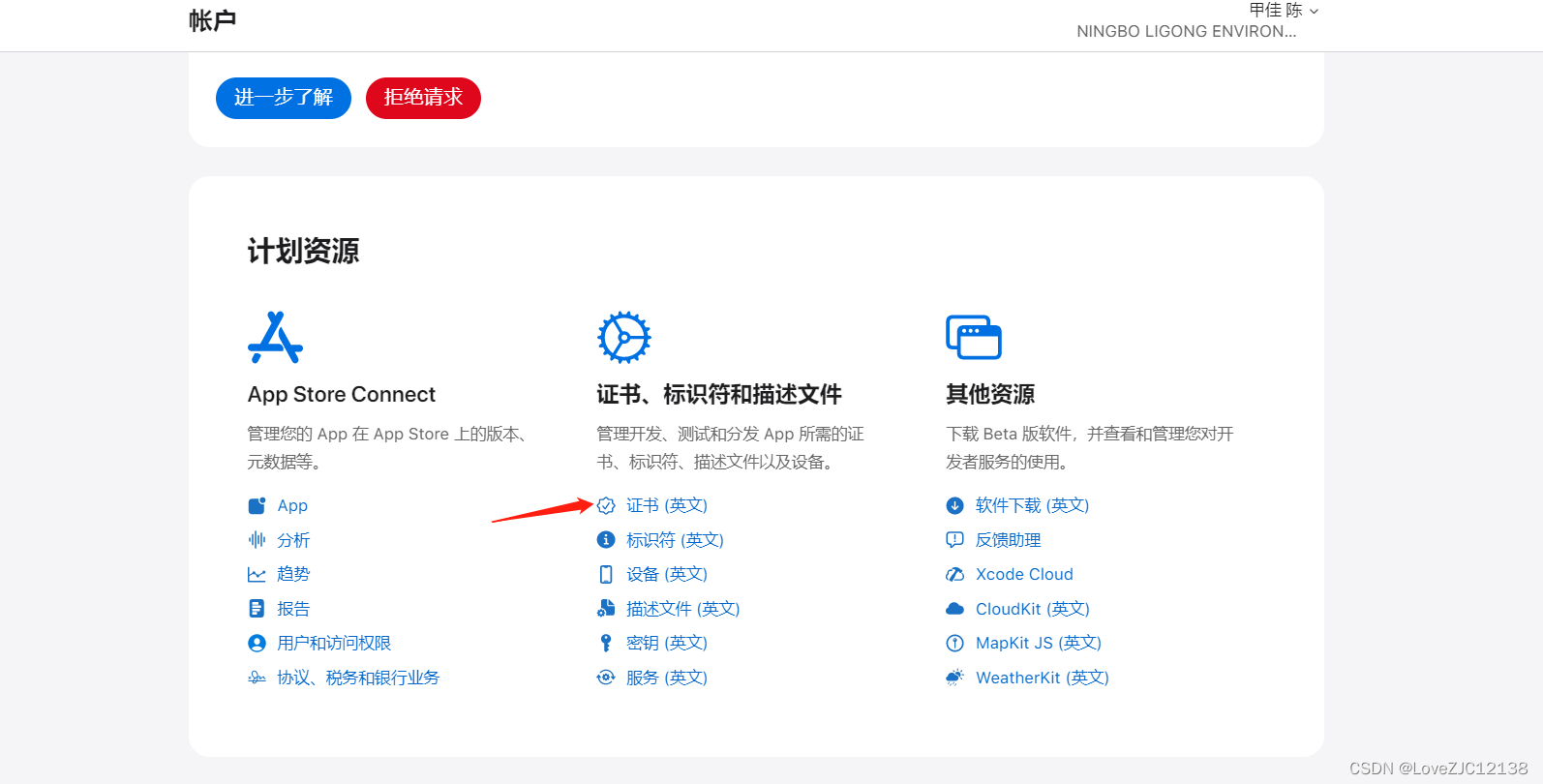Click the 报告 document icon
Screen dimensions: 1543x784
(257, 609)
